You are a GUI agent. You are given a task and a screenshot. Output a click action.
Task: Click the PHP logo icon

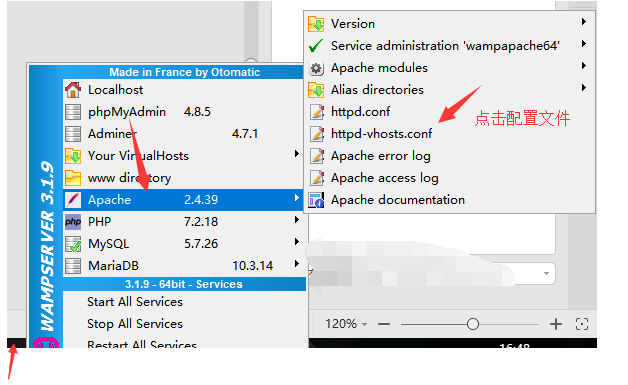coord(73,222)
